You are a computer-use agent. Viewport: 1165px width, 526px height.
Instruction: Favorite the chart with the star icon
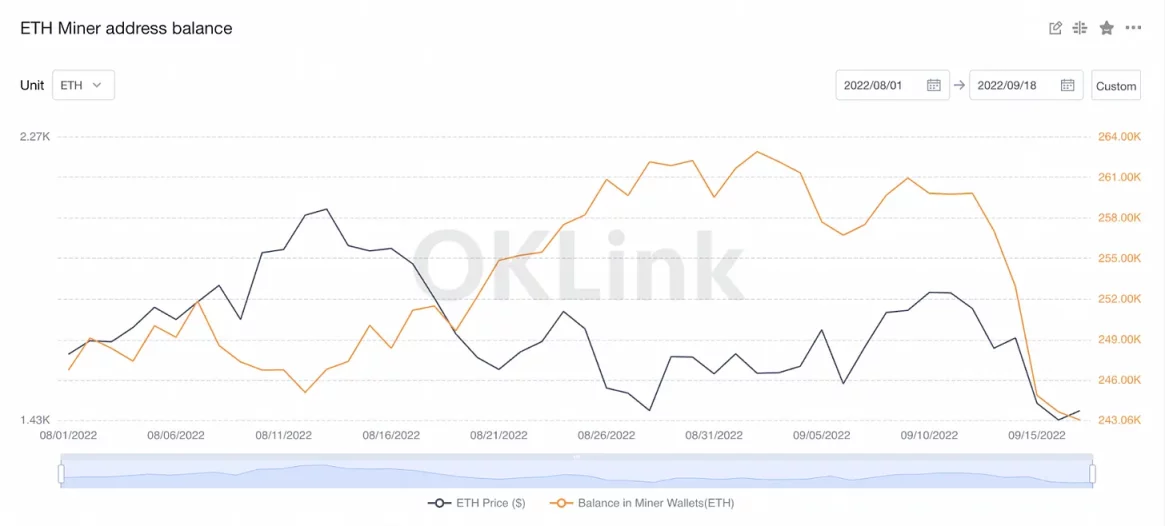[1106, 28]
